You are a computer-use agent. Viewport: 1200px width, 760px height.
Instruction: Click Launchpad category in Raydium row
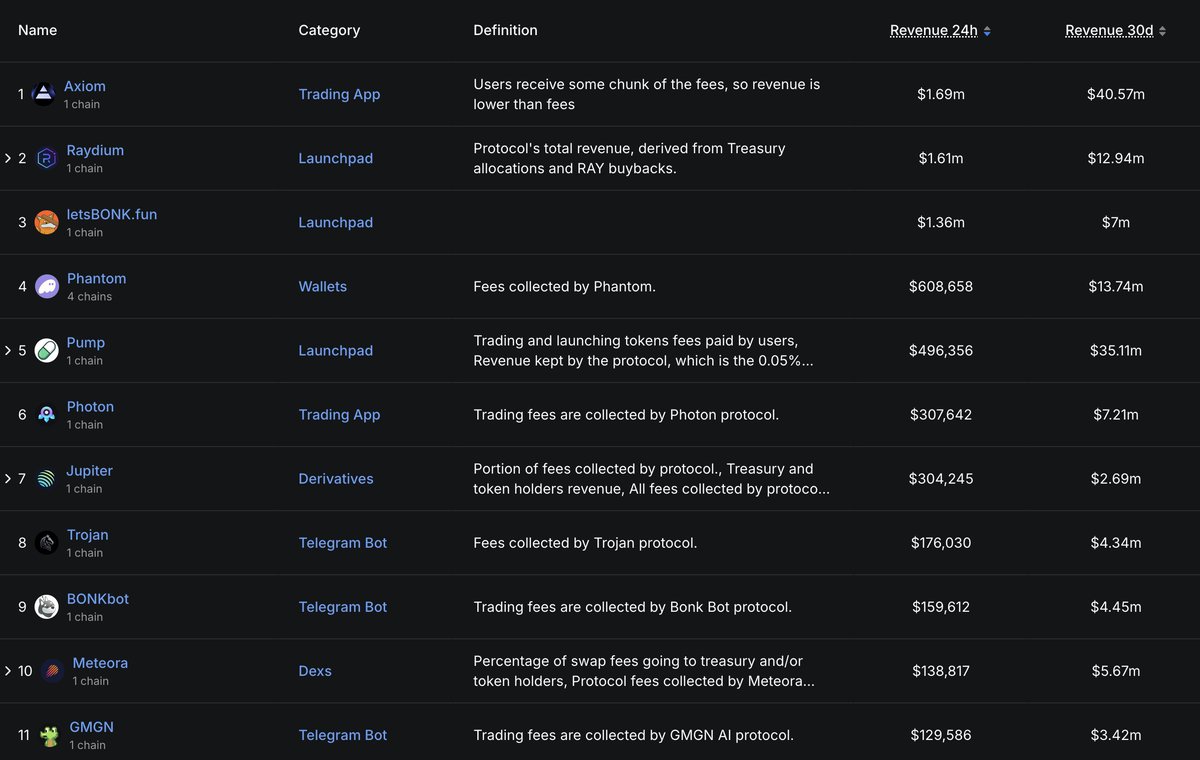(336, 158)
